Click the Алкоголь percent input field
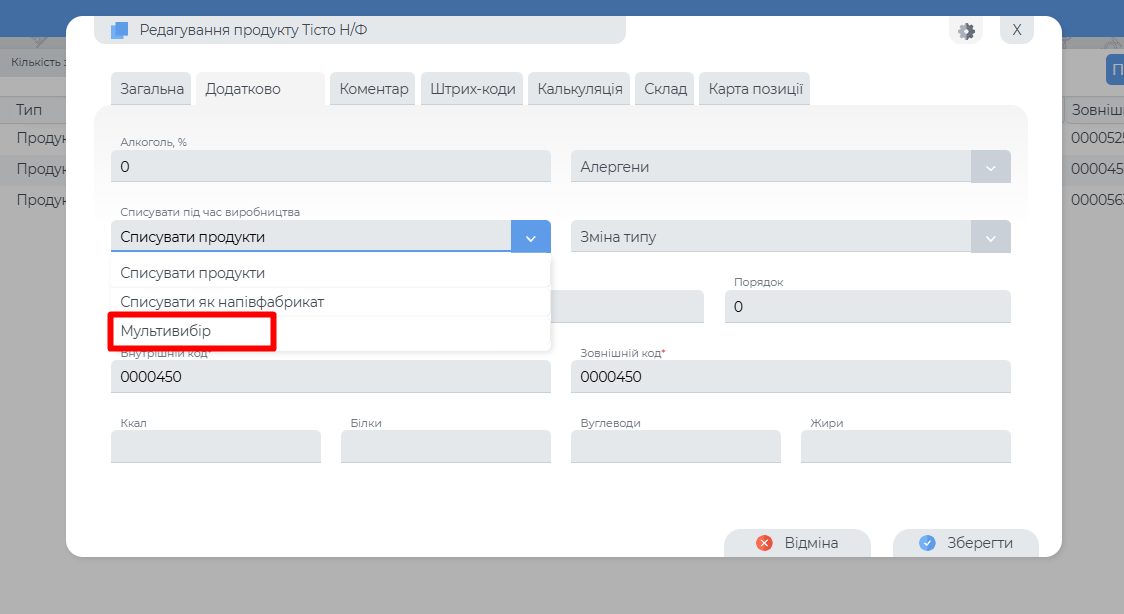 click(330, 167)
